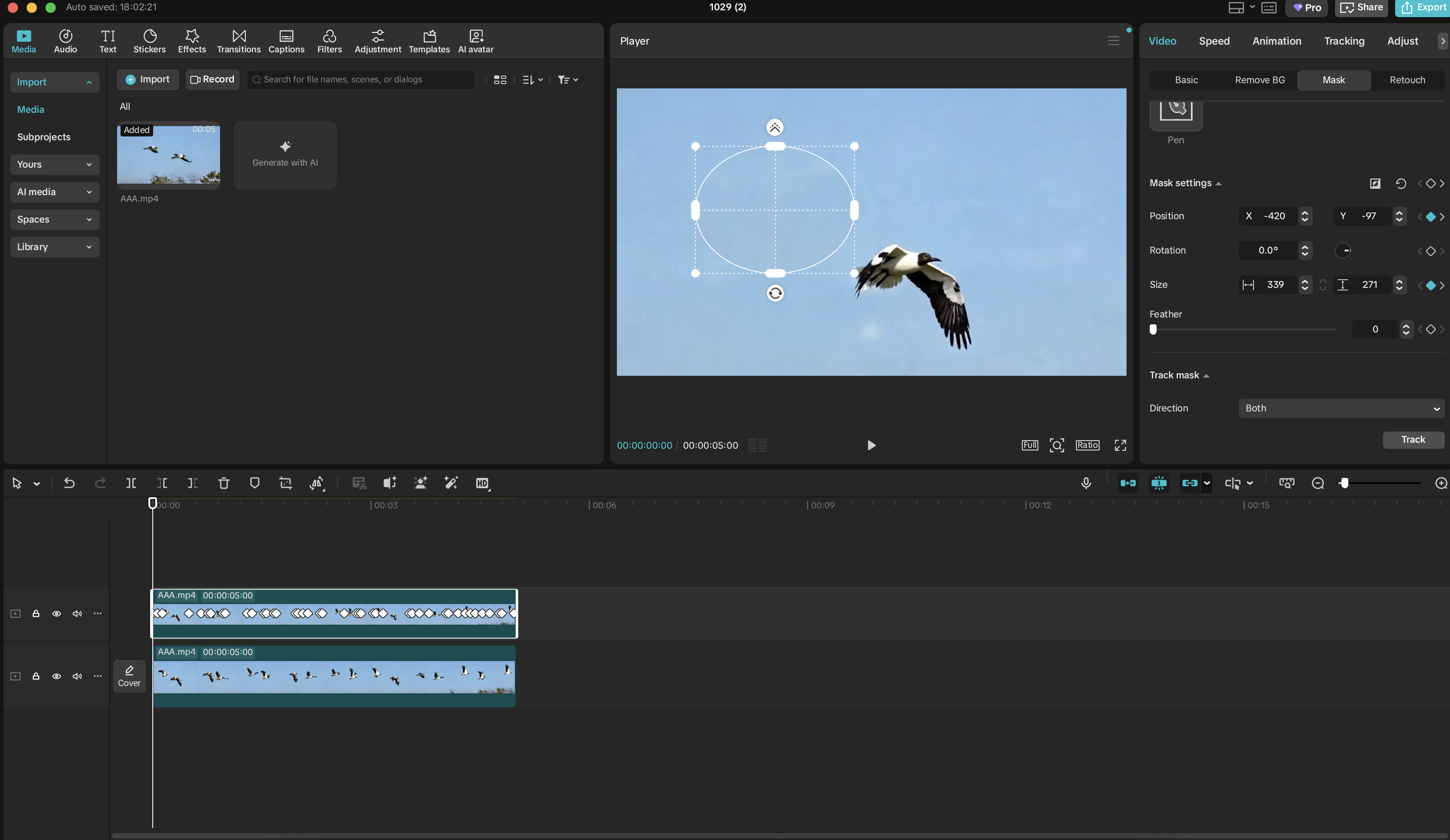
Task: Switch to the Tracking tab
Action: pos(1344,41)
